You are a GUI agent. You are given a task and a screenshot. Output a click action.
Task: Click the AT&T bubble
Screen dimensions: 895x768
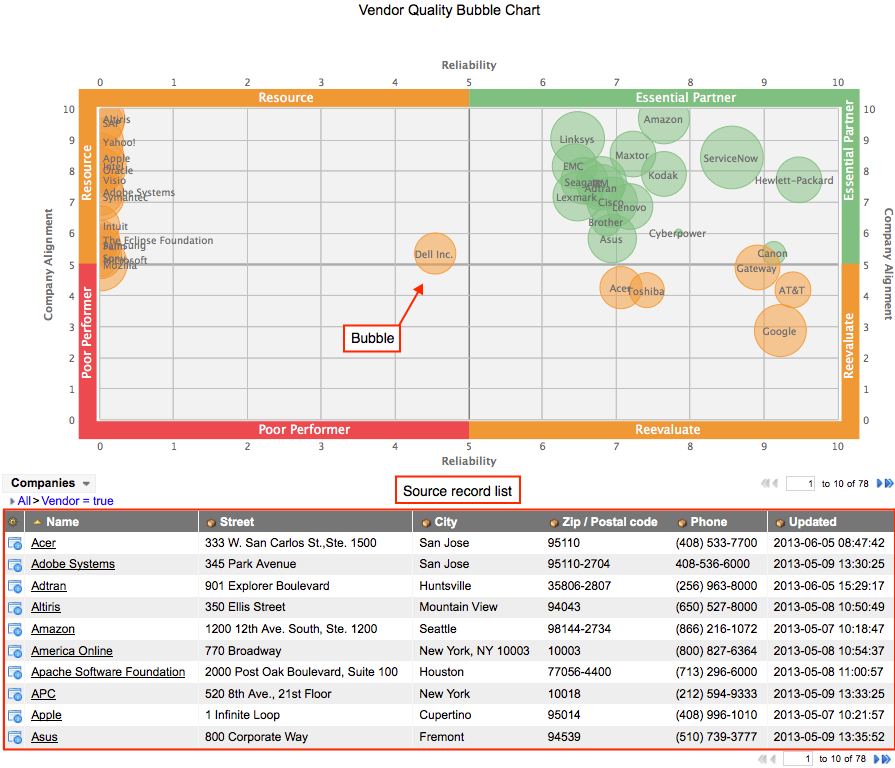click(x=792, y=290)
